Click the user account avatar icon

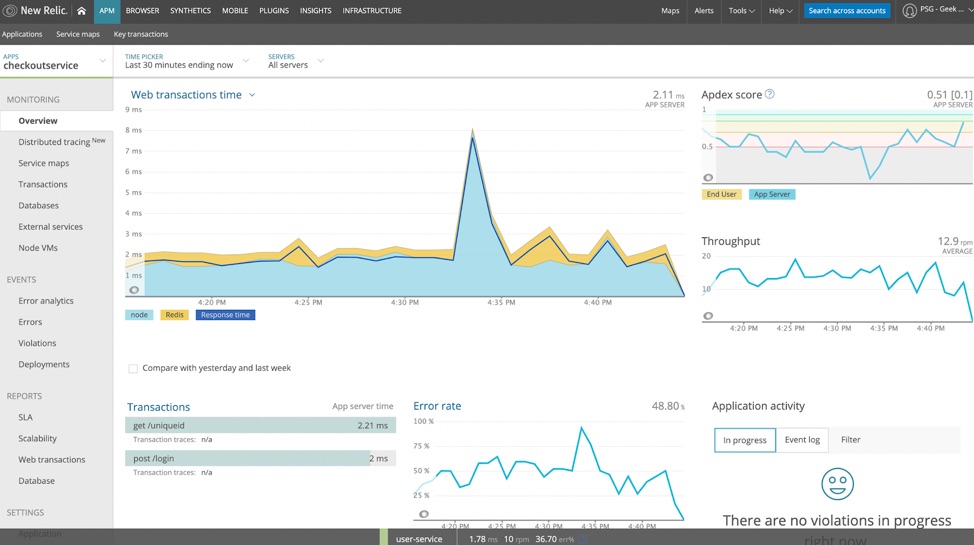pyautogui.click(x=909, y=11)
